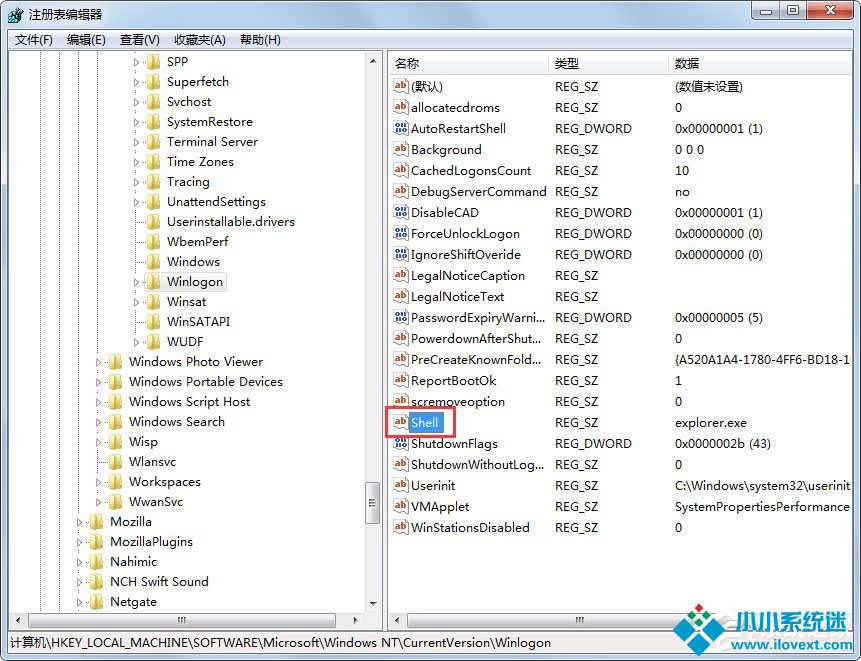Viewport: 861px width, 661px height.
Task: Select the PowerdownAfterShutdown value name
Action: pos(476,338)
